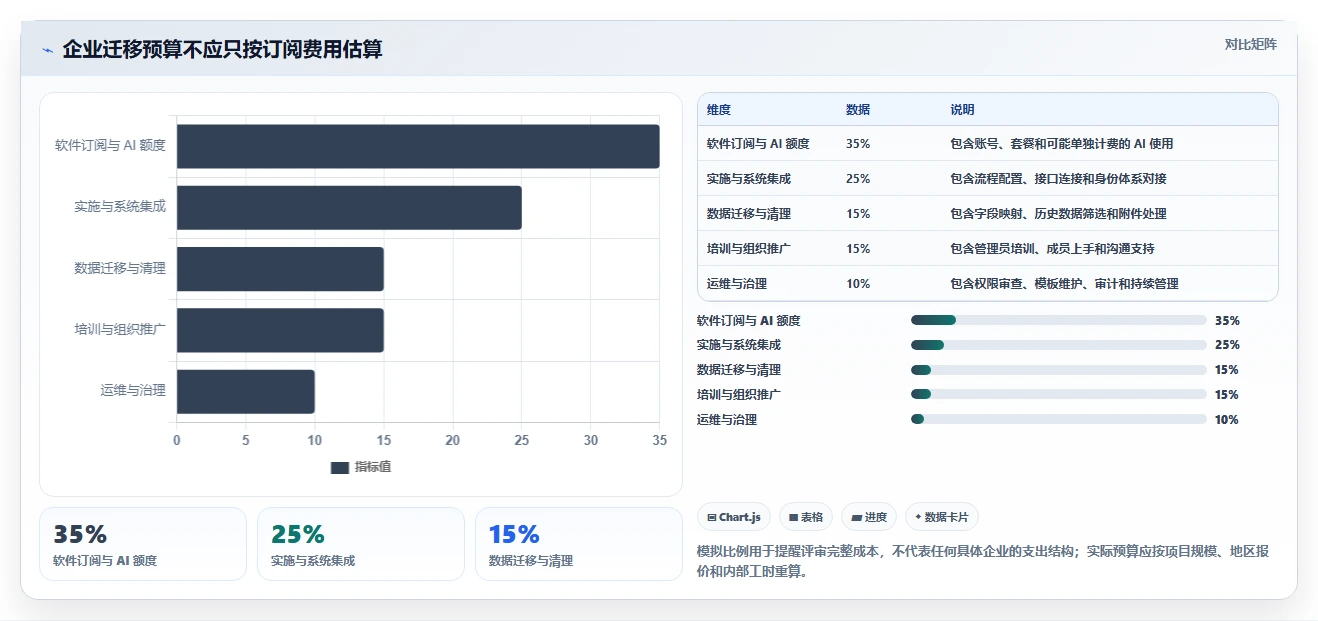This screenshot has height=621, width=1318.
Task: Click the 培训与组织推广 progress bar
Action: (1058, 395)
